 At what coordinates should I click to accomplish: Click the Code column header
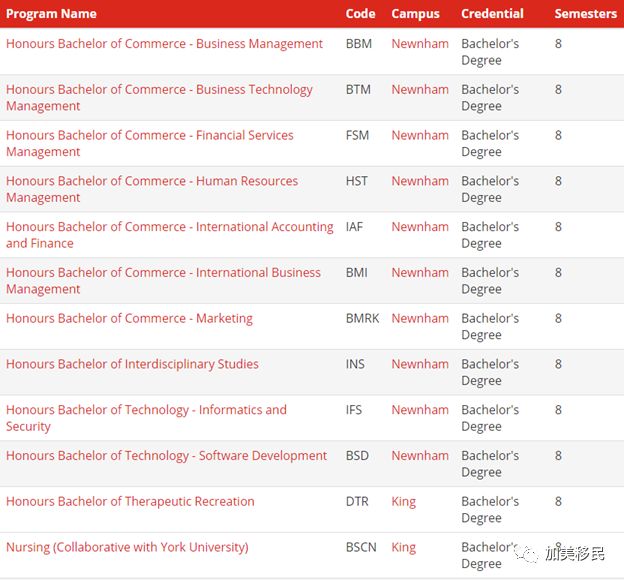[x=360, y=14]
